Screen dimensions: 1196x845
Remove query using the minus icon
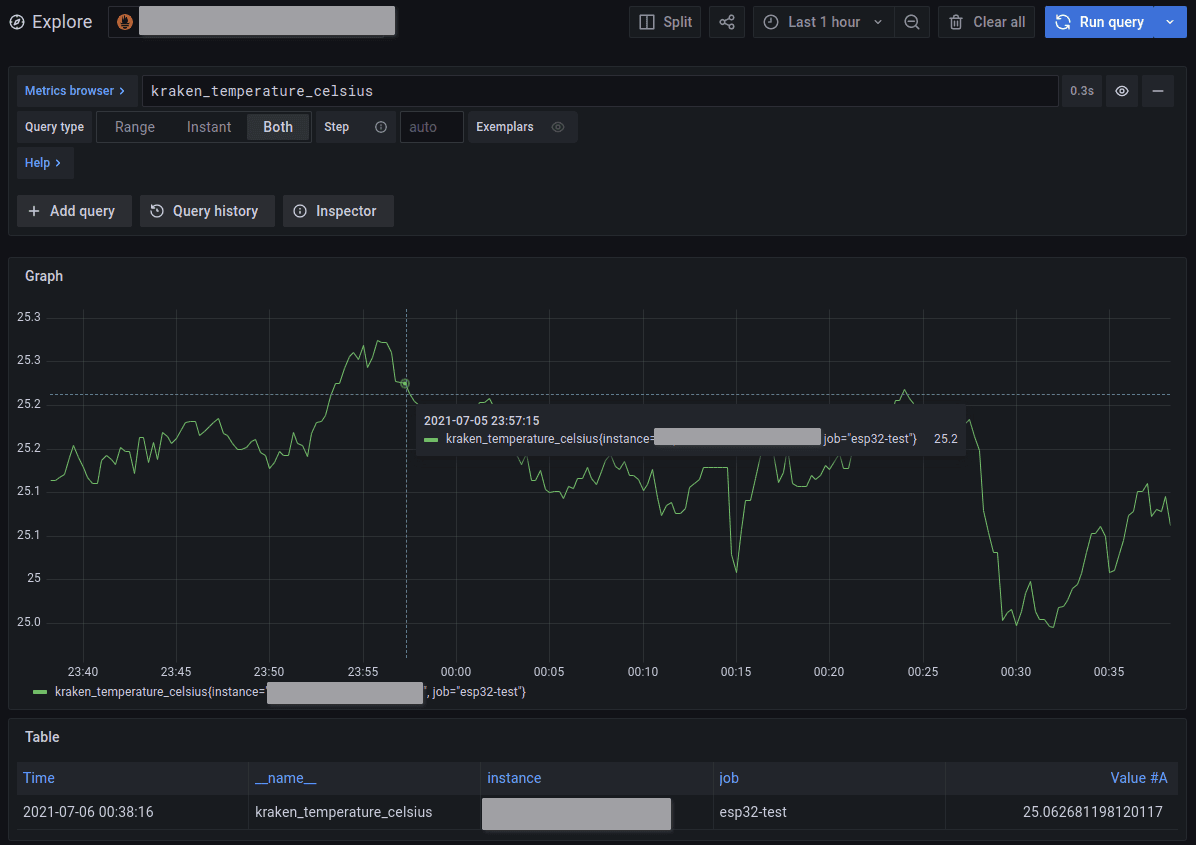click(1158, 91)
